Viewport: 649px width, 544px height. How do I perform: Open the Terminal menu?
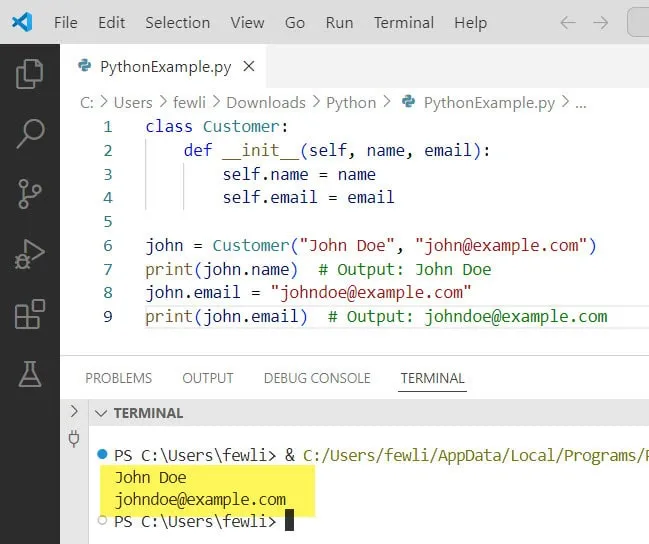coord(404,22)
